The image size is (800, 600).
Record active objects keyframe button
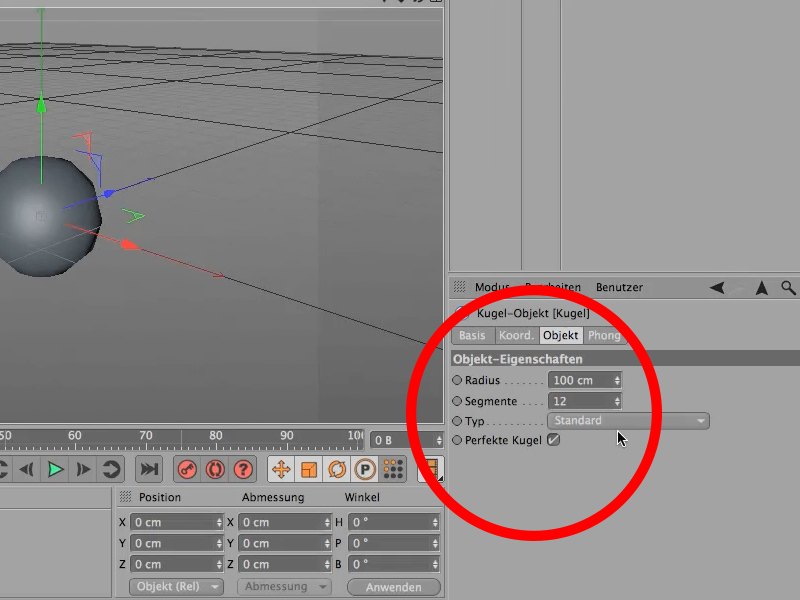tap(187, 469)
